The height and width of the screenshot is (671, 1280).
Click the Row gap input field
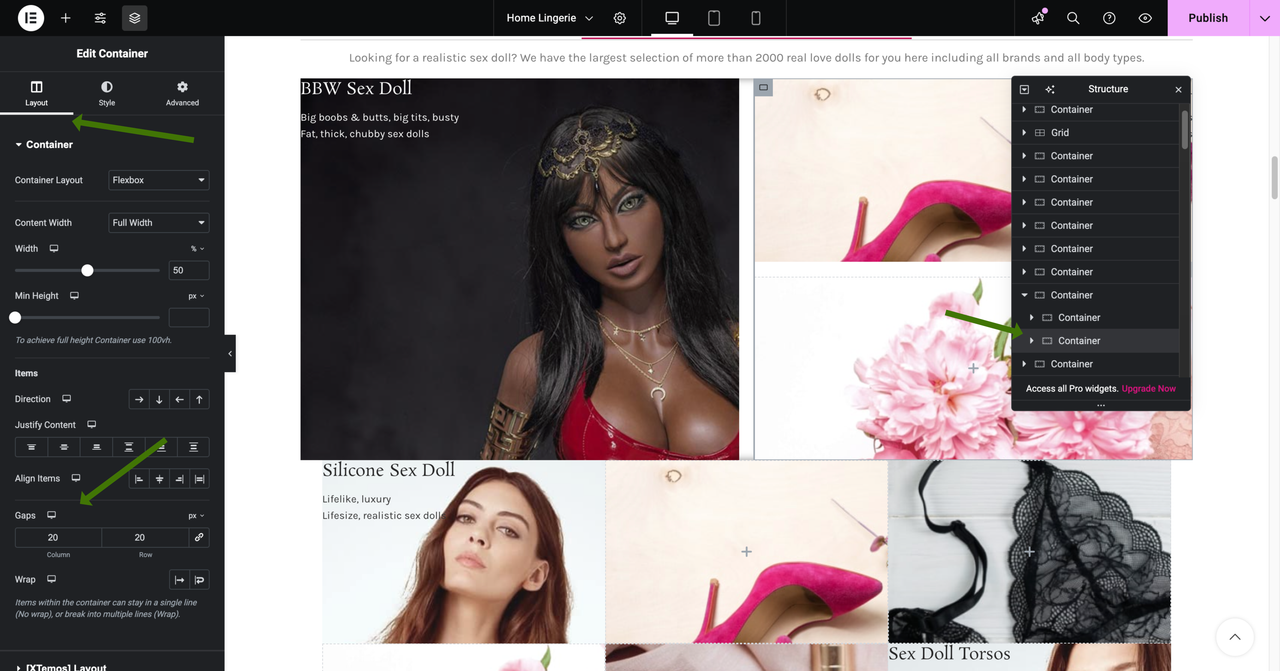coord(146,537)
